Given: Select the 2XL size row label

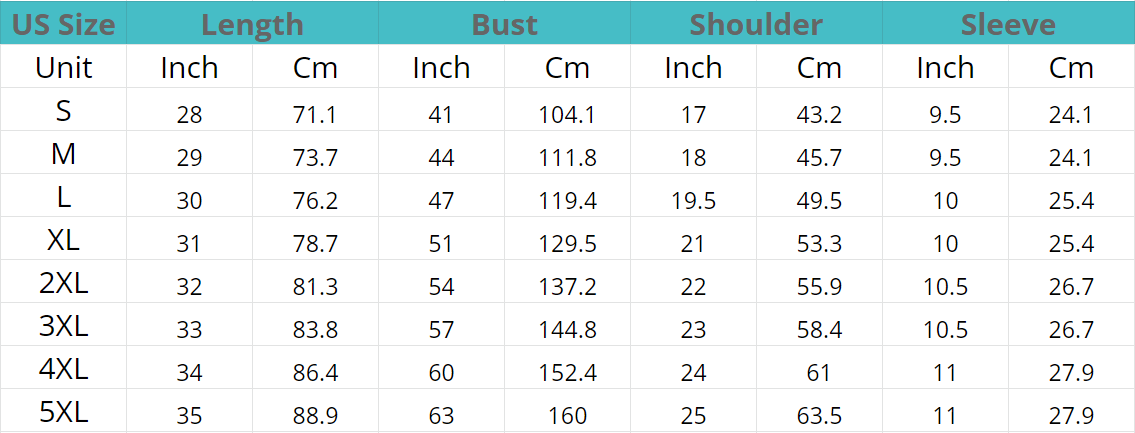Looking at the screenshot, I should 64,283.
